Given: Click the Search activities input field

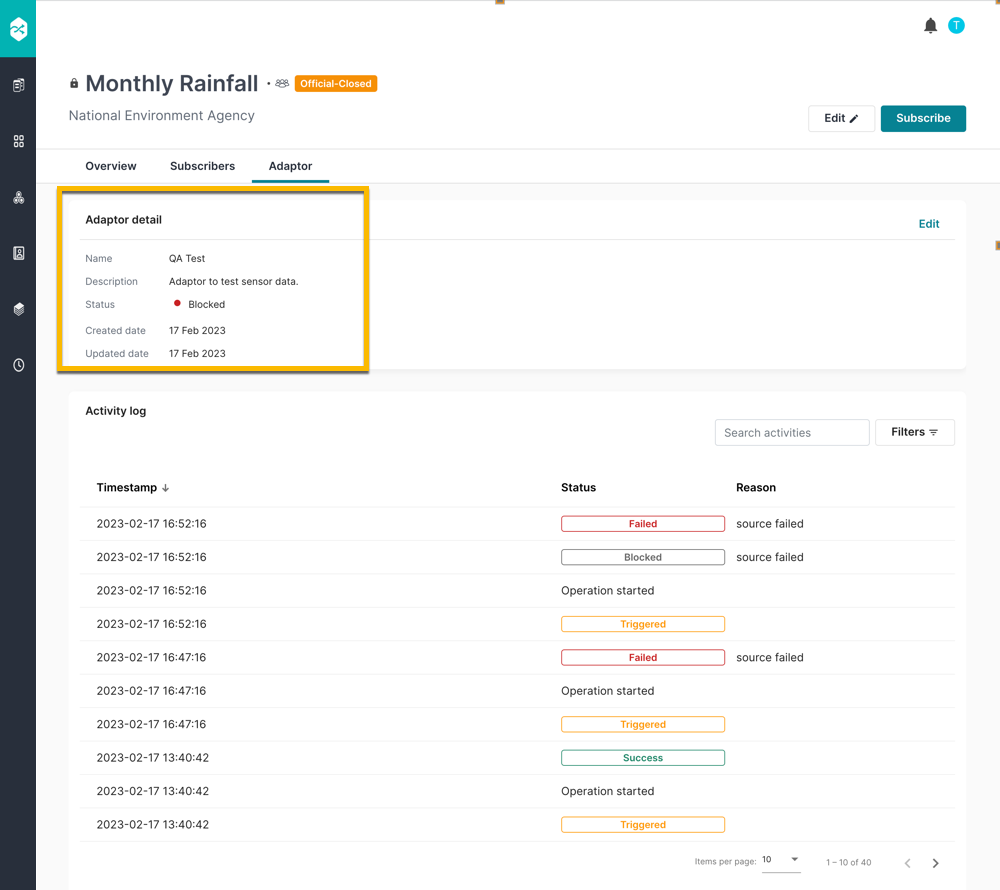Looking at the screenshot, I should (791, 432).
